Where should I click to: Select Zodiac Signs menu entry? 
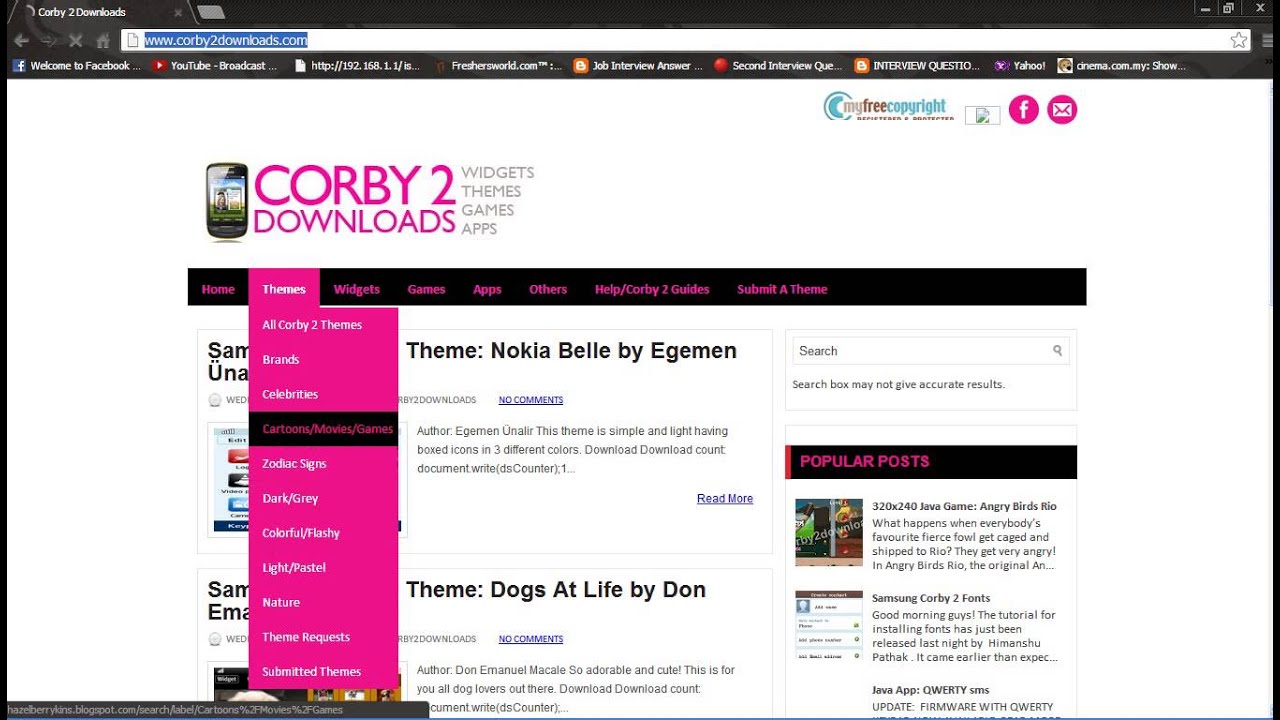[323, 464]
